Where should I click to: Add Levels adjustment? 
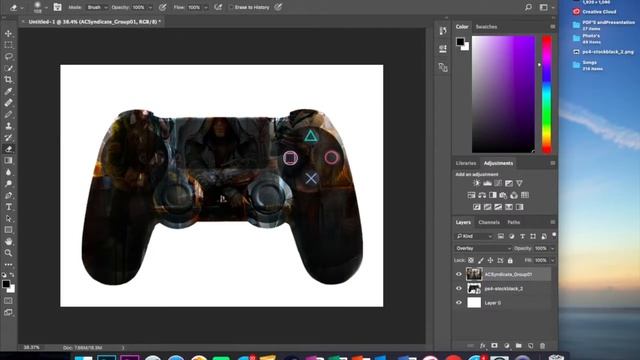point(487,183)
